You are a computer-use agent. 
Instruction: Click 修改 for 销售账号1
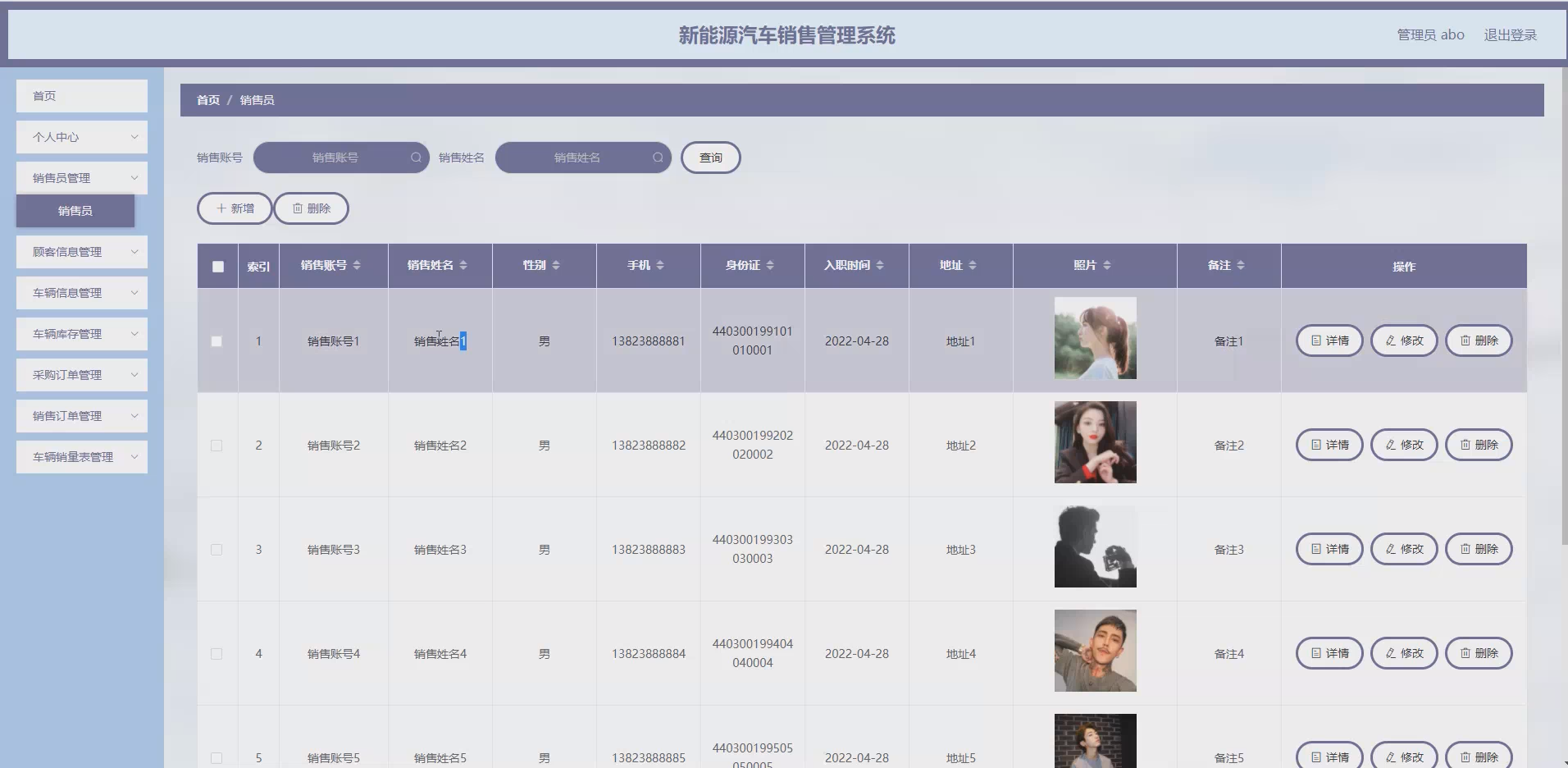tap(1404, 341)
